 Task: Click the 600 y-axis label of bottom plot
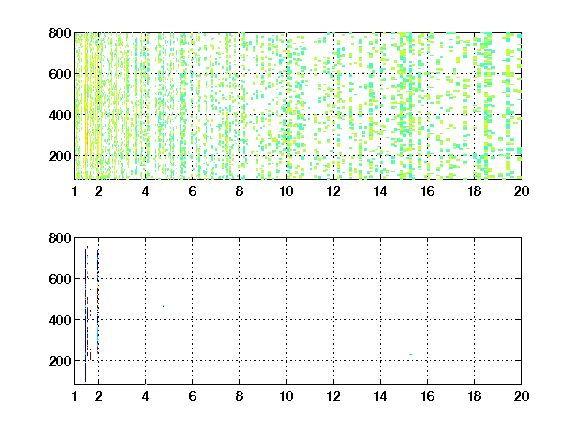pos(60,279)
